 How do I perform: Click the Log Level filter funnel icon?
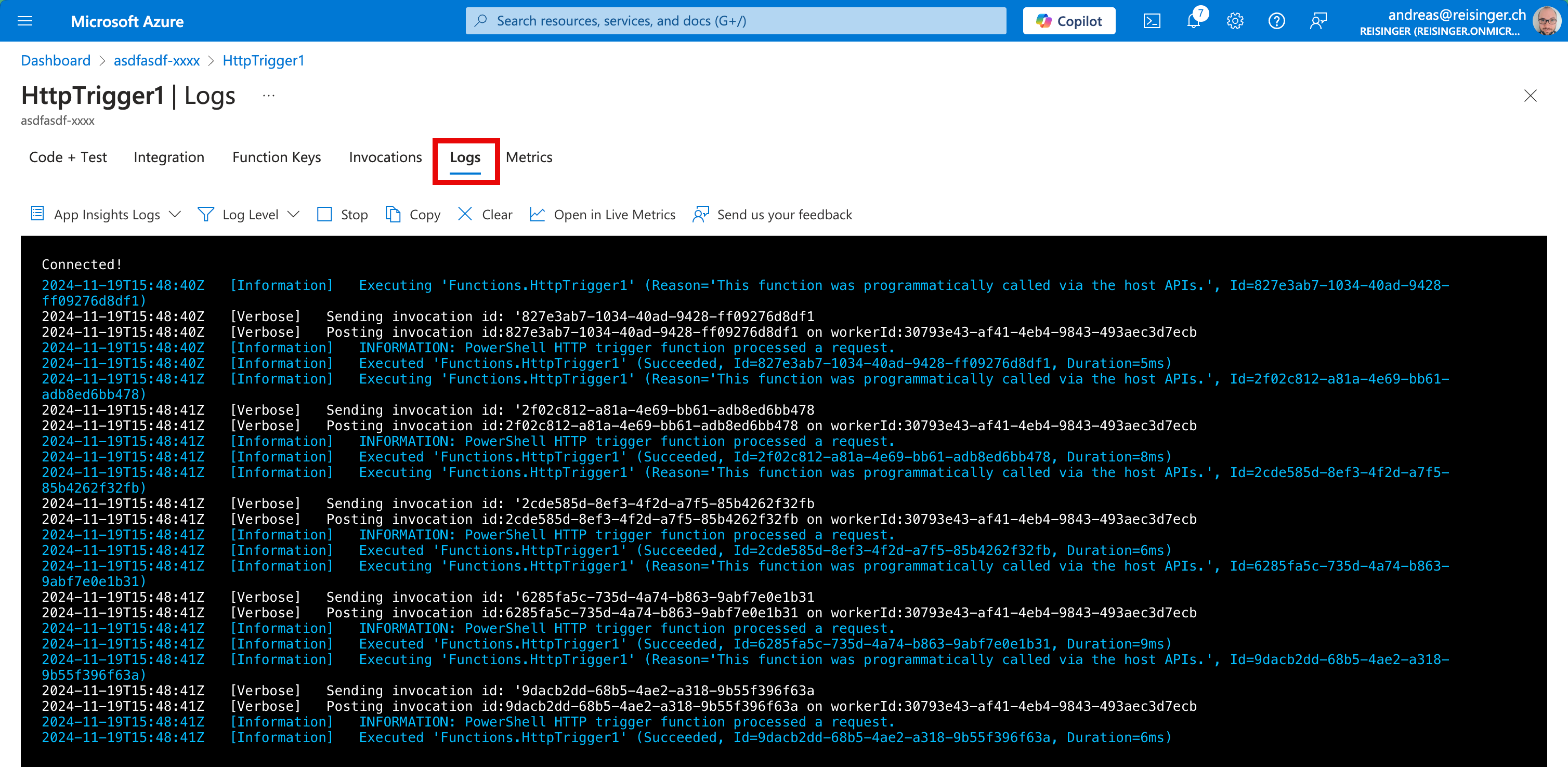pyautogui.click(x=206, y=214)
